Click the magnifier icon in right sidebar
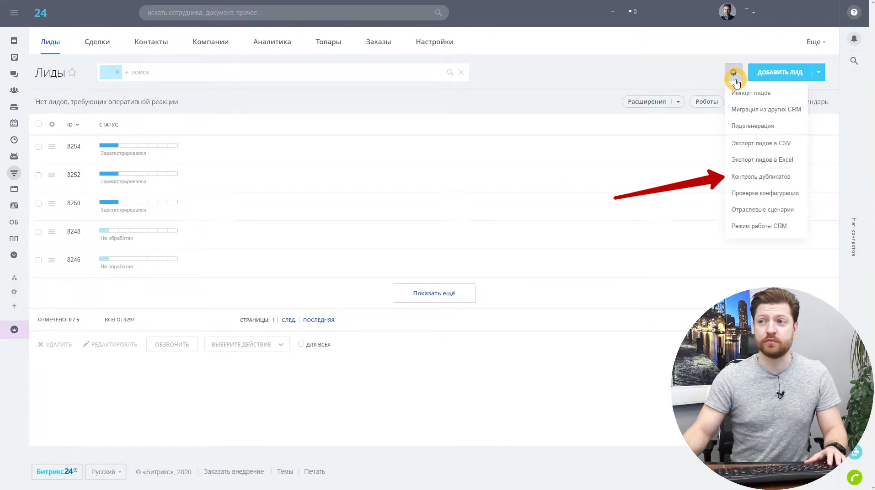The height and width of the screenshot is (490, 875). (x=854, y=61)
